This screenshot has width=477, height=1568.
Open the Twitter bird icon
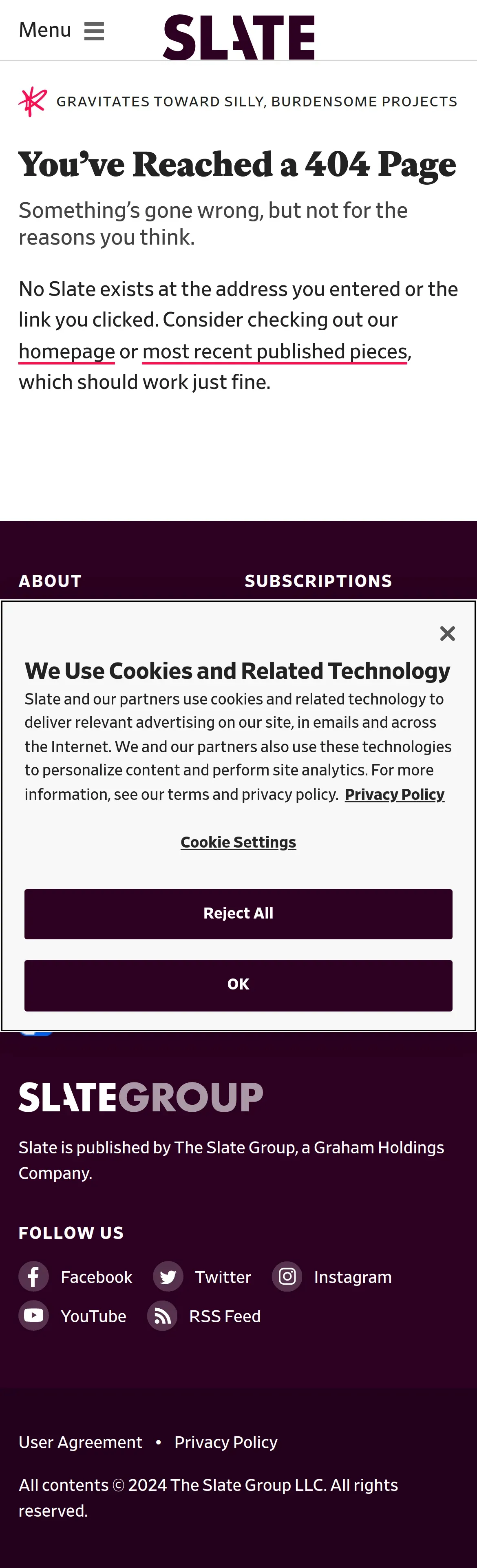coord(168,1276)
